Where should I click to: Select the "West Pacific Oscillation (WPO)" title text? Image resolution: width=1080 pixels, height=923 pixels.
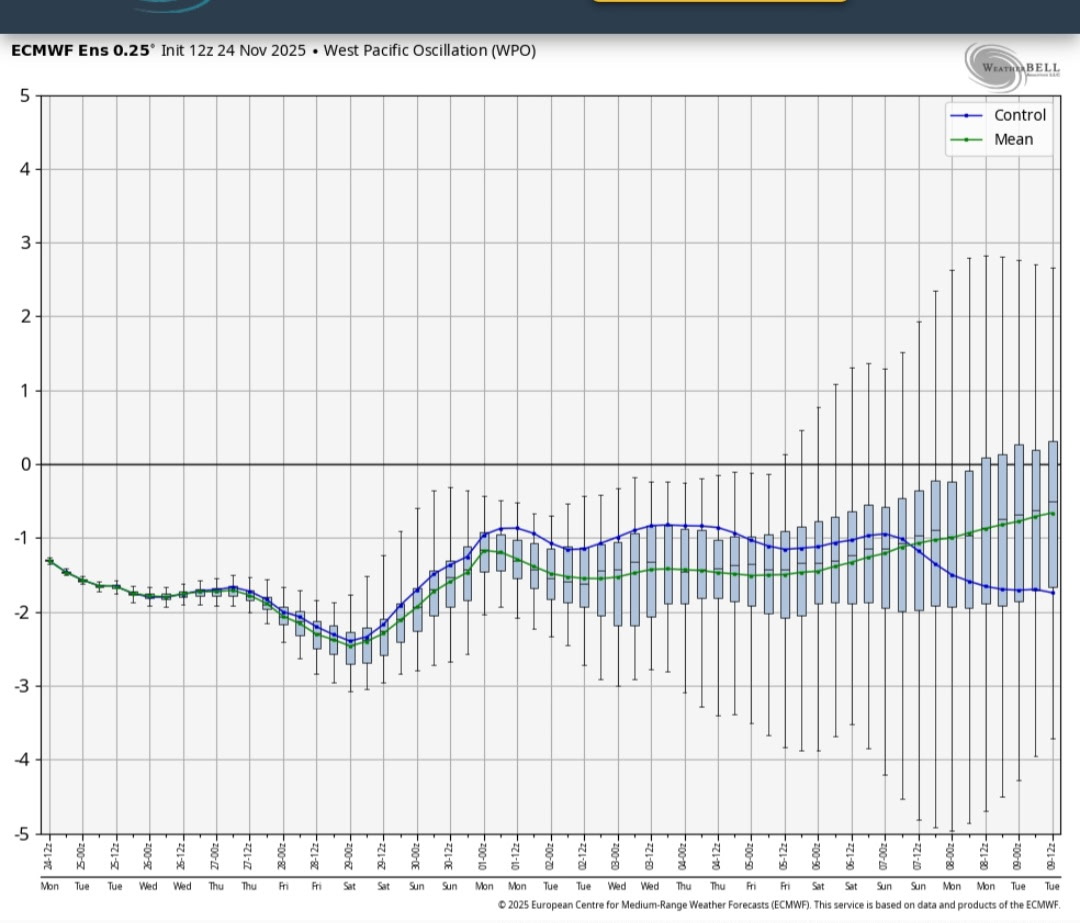(x=430, y=50)
